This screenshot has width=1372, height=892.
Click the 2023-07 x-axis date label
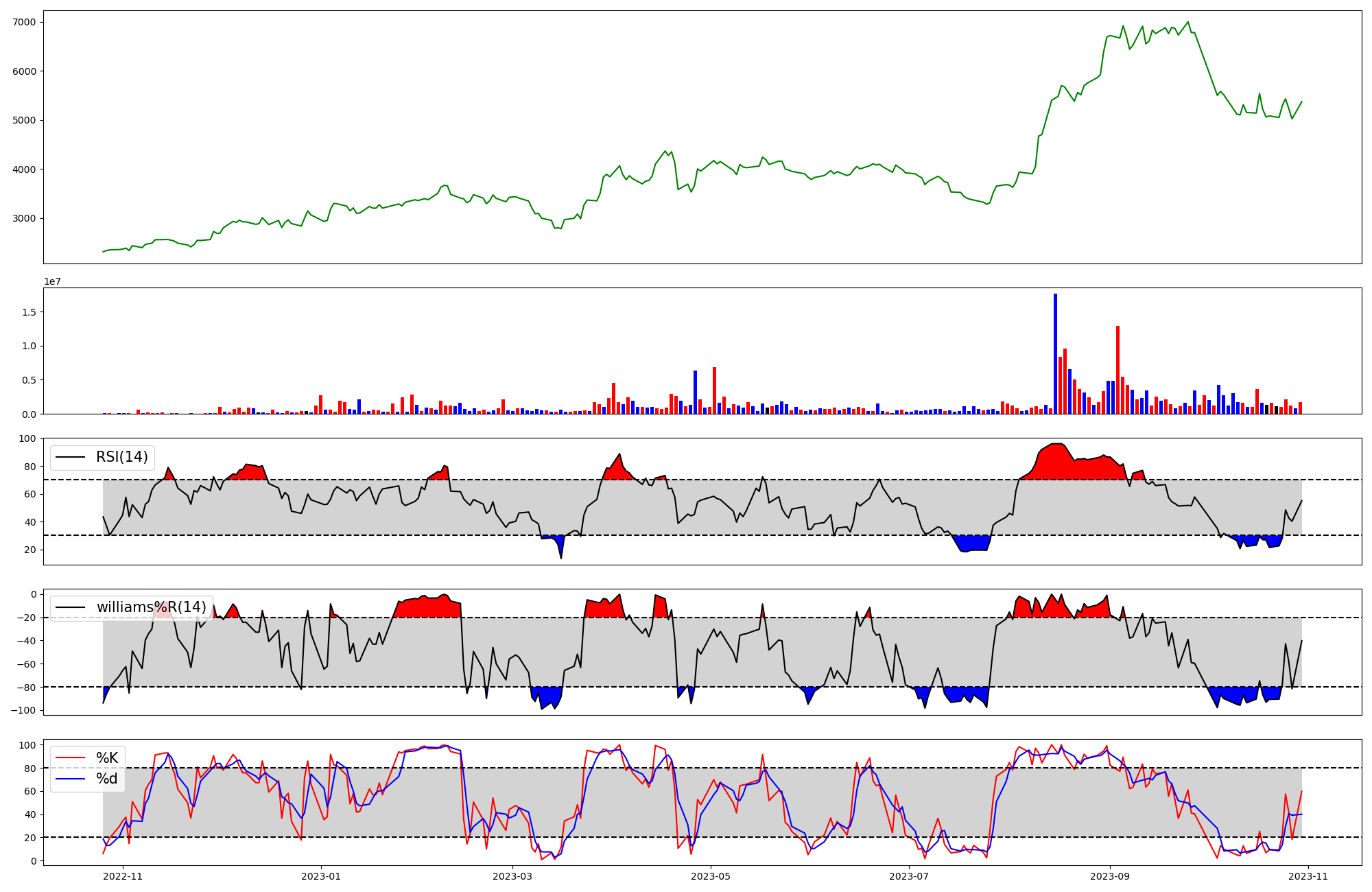click(909, 876)
